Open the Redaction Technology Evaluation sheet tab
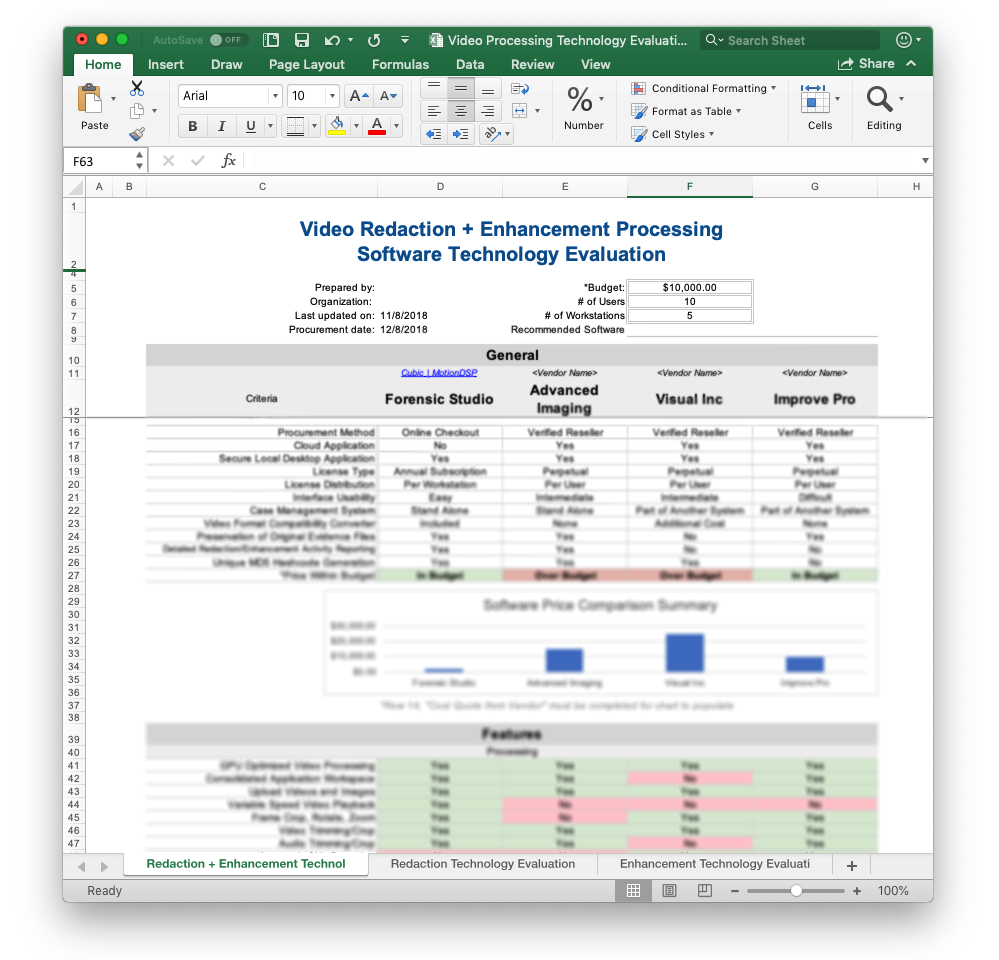Image resolution: width=999 pixels, height=960 pixels. pyautogui.click(x=483, y=864)
